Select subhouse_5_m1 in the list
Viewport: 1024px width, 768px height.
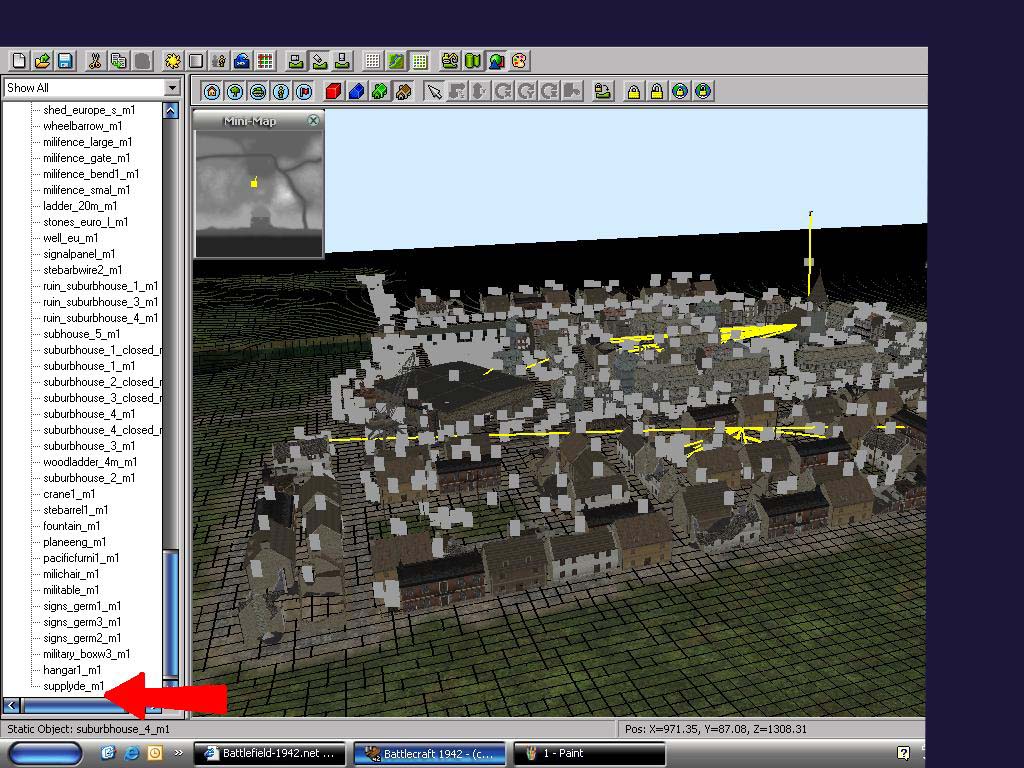tap(81, 334)
